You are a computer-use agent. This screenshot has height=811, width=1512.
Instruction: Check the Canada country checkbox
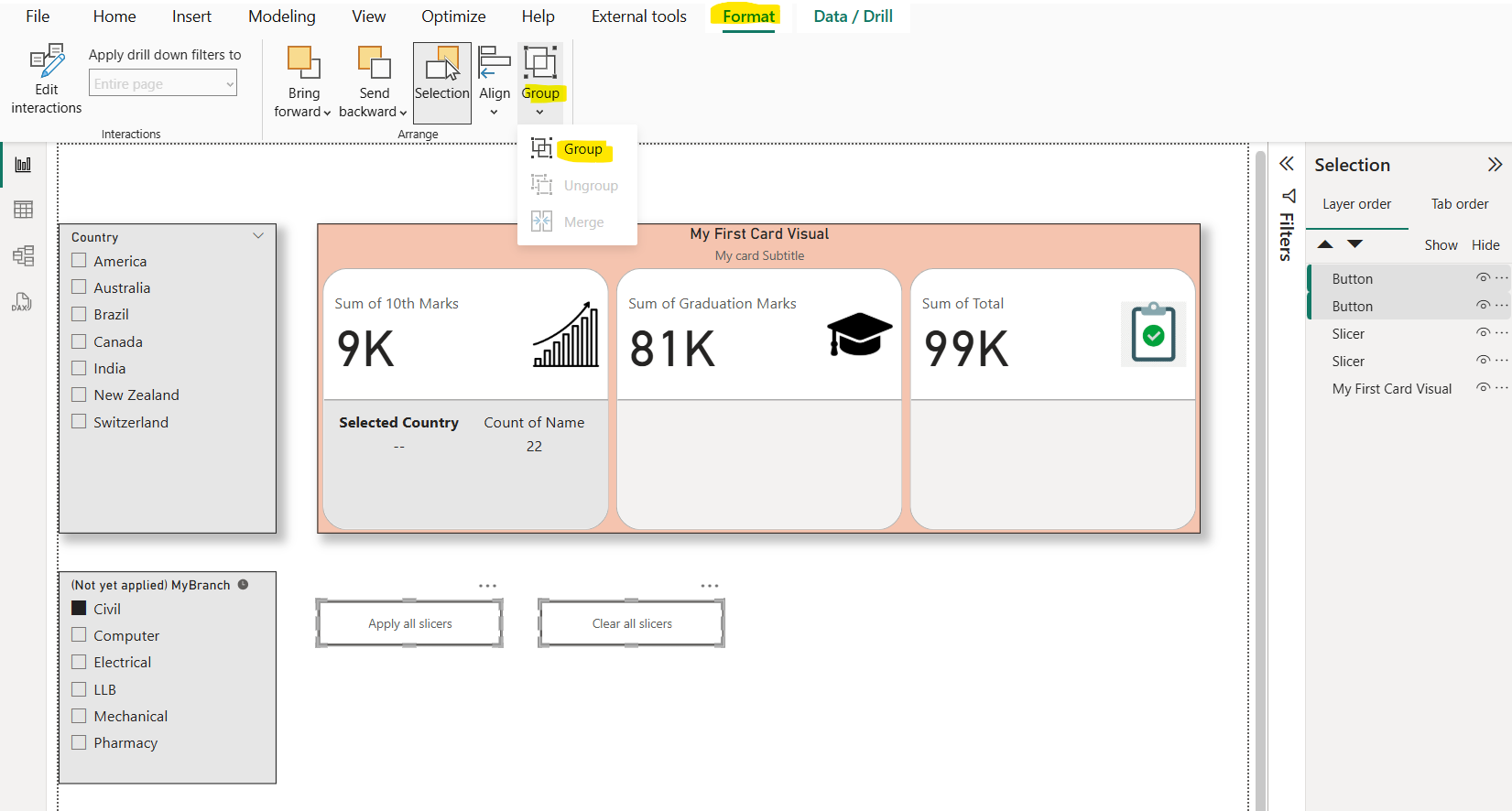80,341
